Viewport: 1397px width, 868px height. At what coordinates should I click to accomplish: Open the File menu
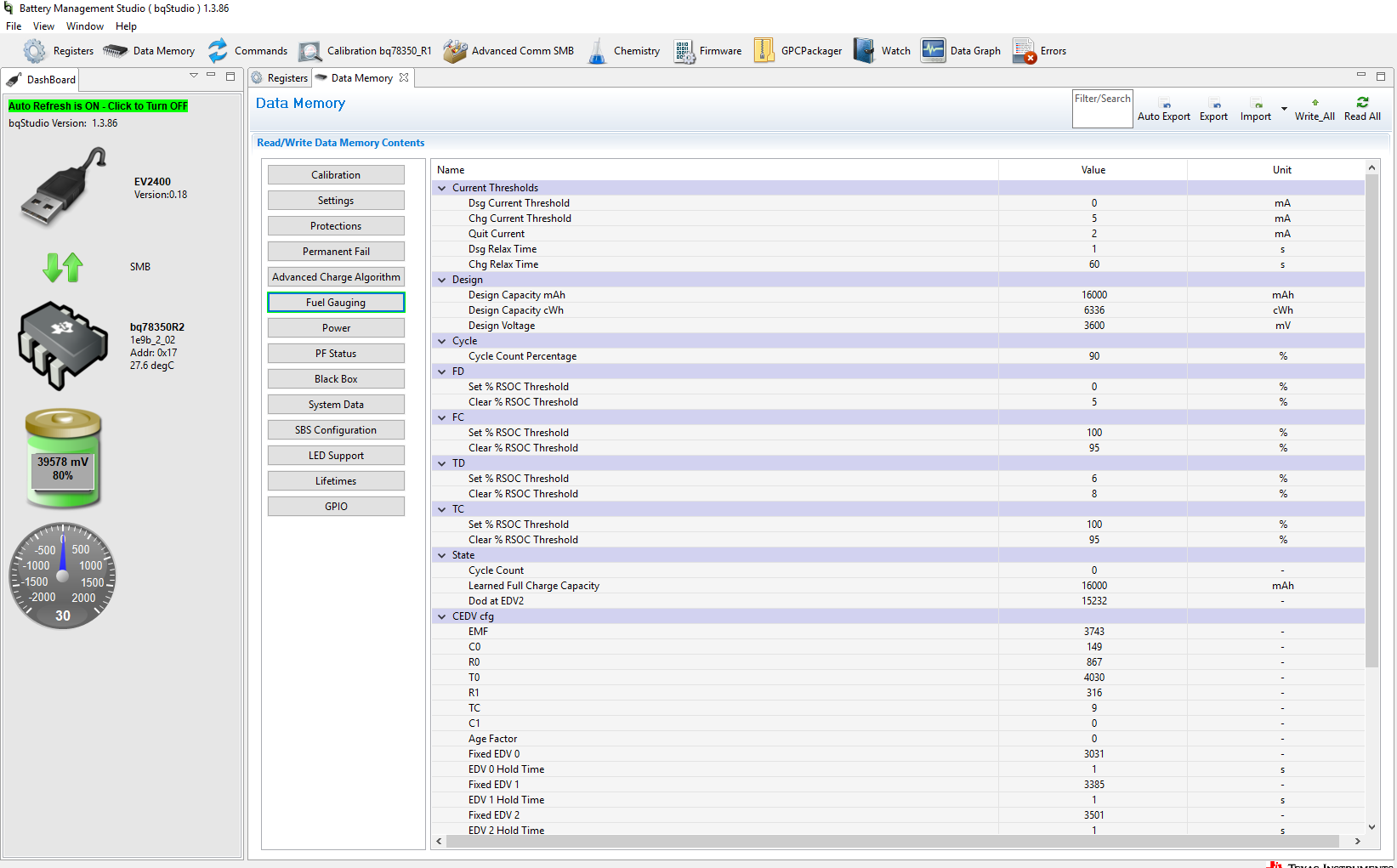(x=14, y=26)
